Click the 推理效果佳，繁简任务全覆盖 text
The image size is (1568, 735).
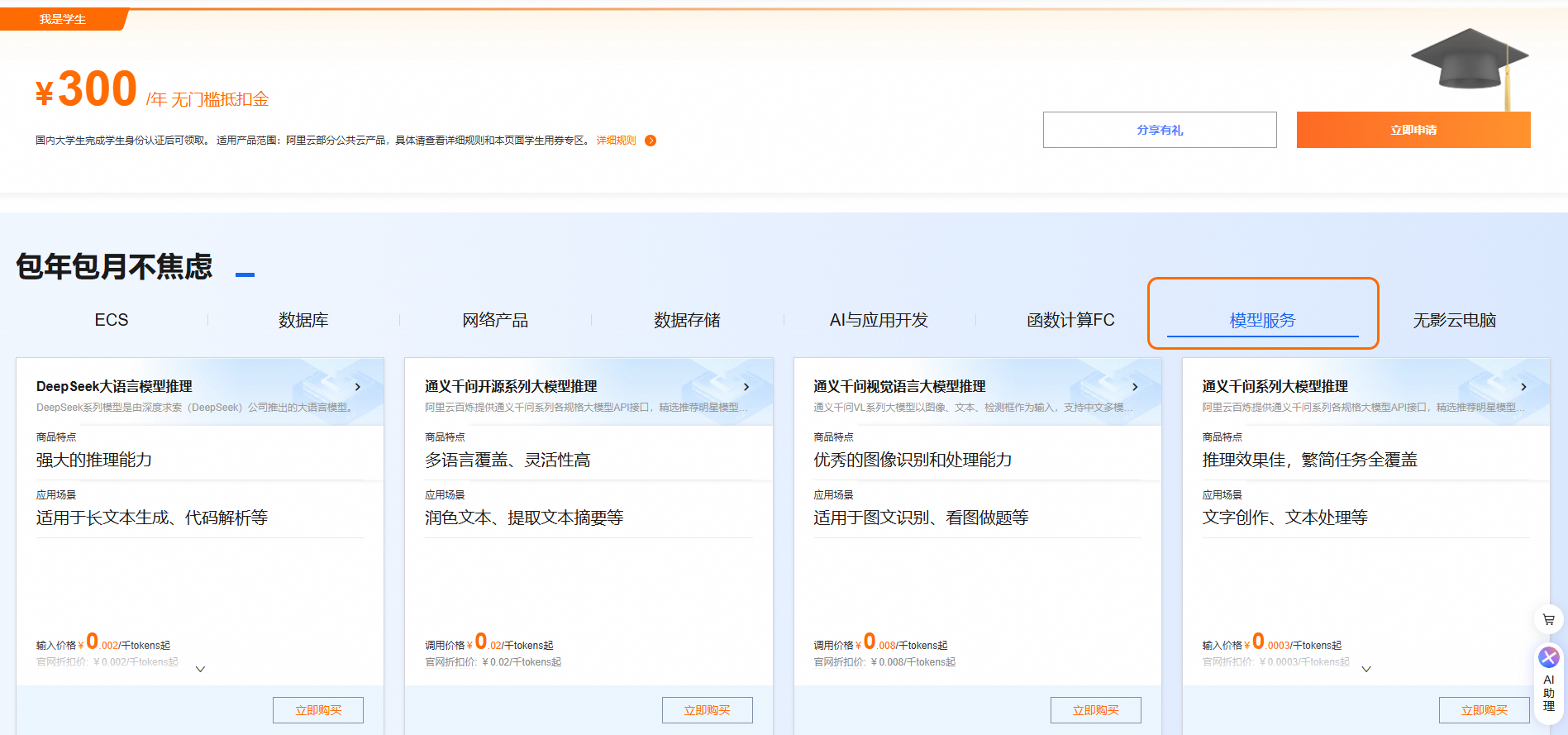pos(1309,460)
